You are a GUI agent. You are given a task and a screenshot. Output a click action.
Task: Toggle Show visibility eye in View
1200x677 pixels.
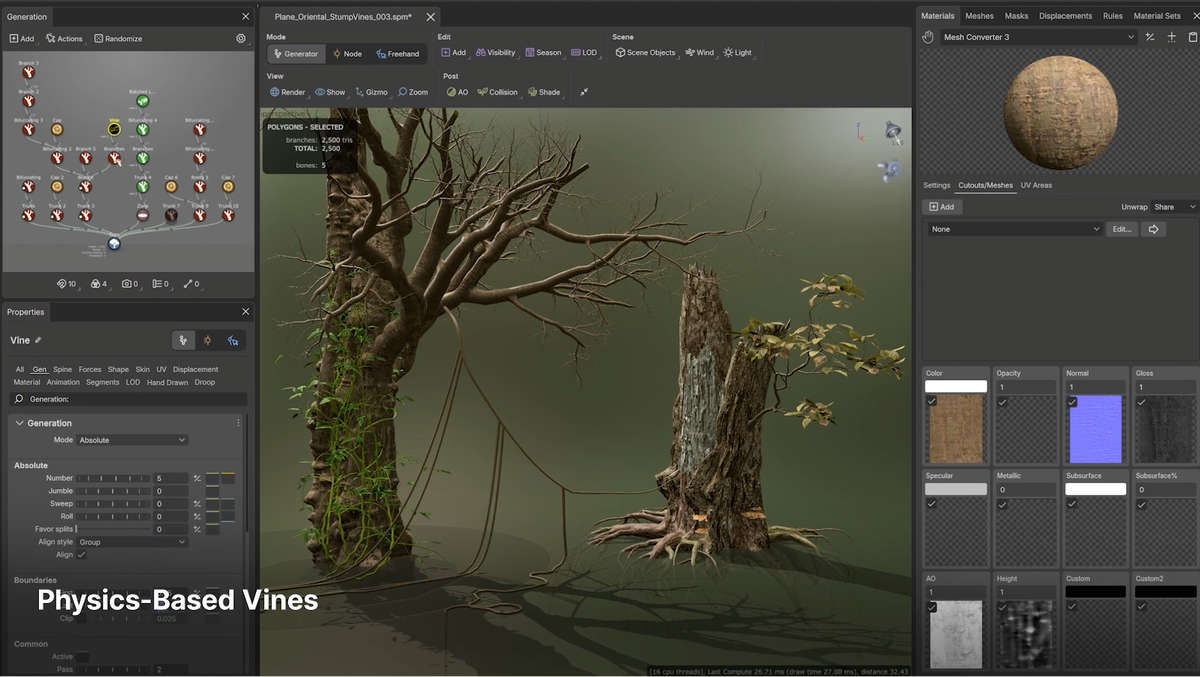click(330, 92)
